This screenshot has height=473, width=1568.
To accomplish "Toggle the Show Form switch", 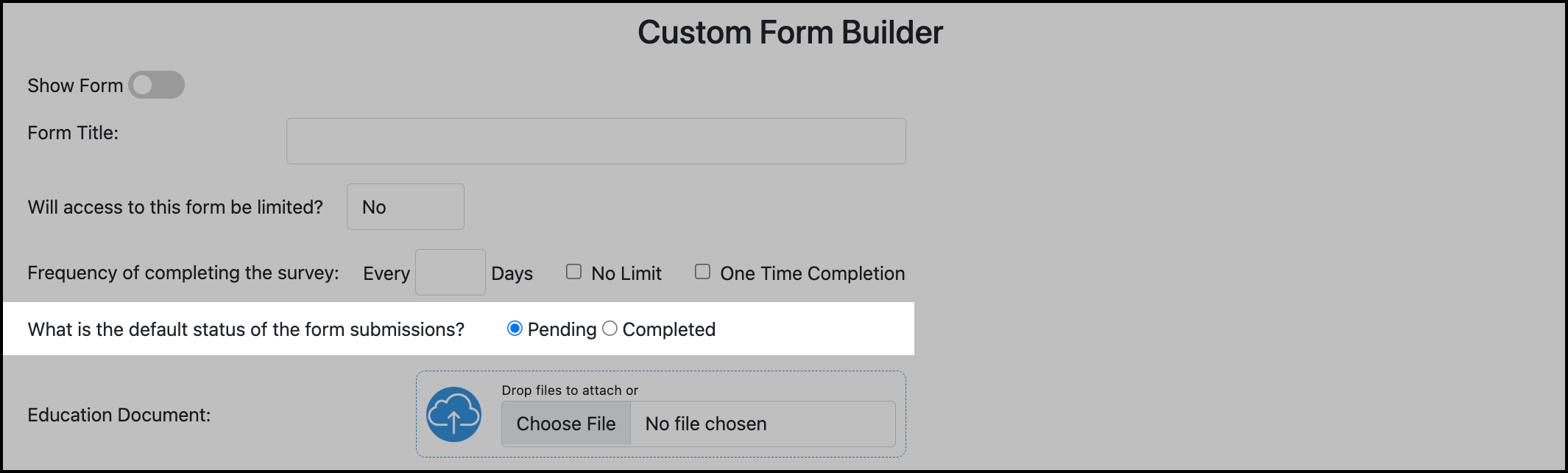I will [156, 85].
